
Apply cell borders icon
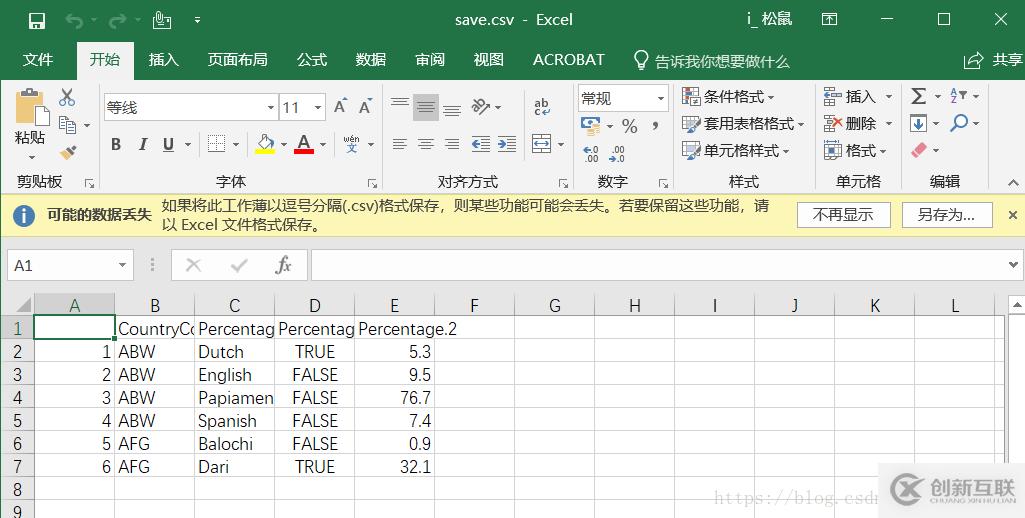(216, 144)
